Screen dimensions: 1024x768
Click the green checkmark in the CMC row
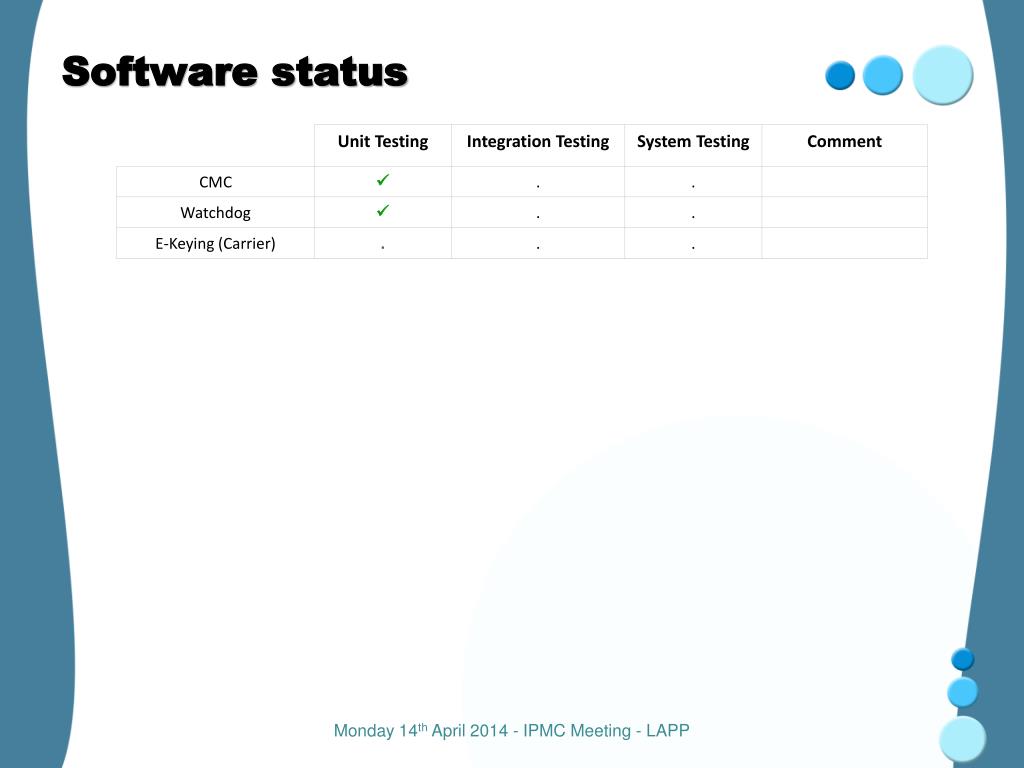[383, 180]
